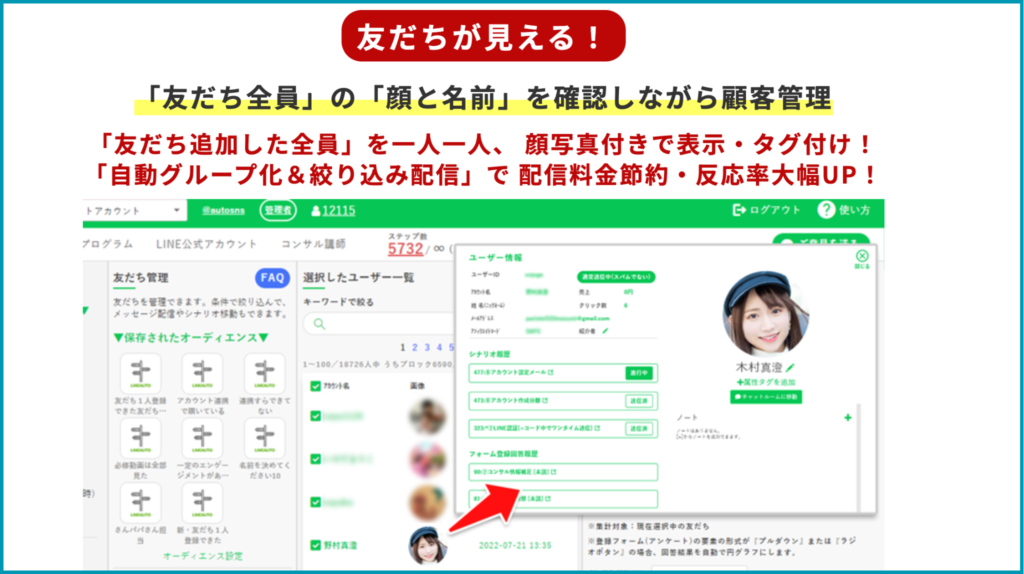Click the 進行中 status button
Viewport: 1024px width, 574px height.
pyautogui.click(x=639, y=373)
